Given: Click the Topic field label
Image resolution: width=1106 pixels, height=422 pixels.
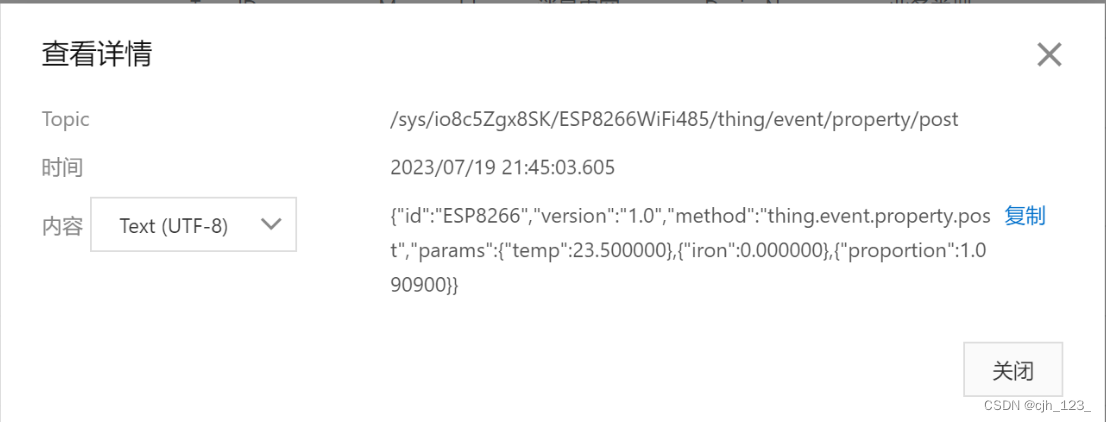Looking at the screenshot, I should [x=66, y=119].
